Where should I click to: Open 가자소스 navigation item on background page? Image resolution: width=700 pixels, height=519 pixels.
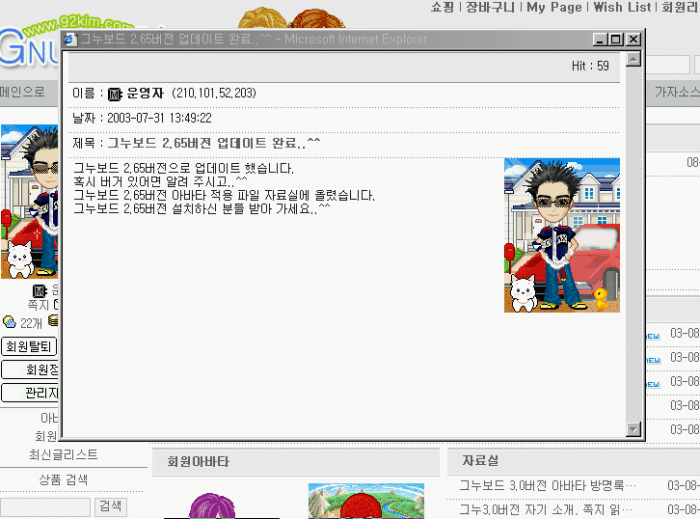pyautogui.click(x=677, y=92)
